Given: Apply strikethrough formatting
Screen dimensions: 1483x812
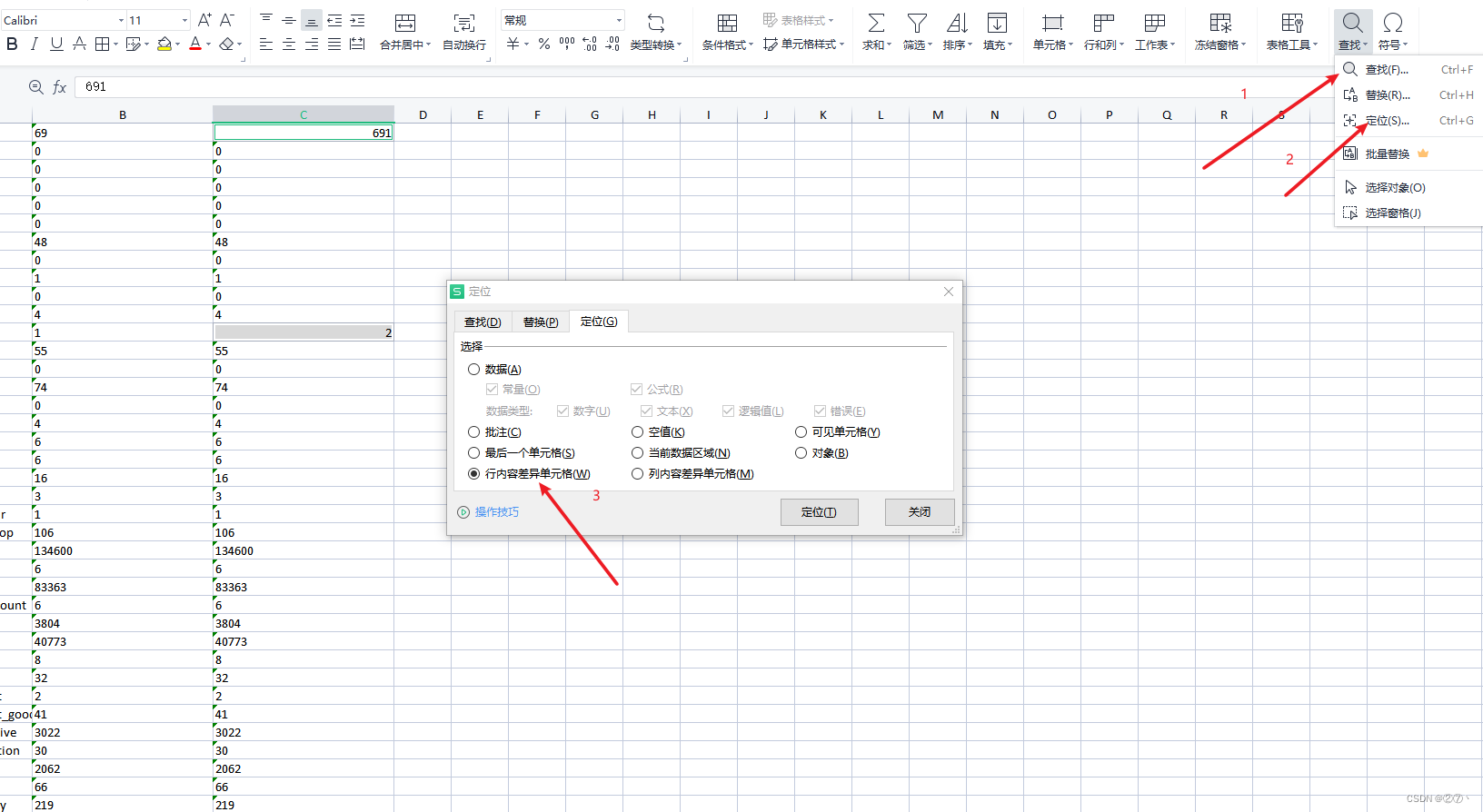Looking at the screenshot, I should click(79, 44).
